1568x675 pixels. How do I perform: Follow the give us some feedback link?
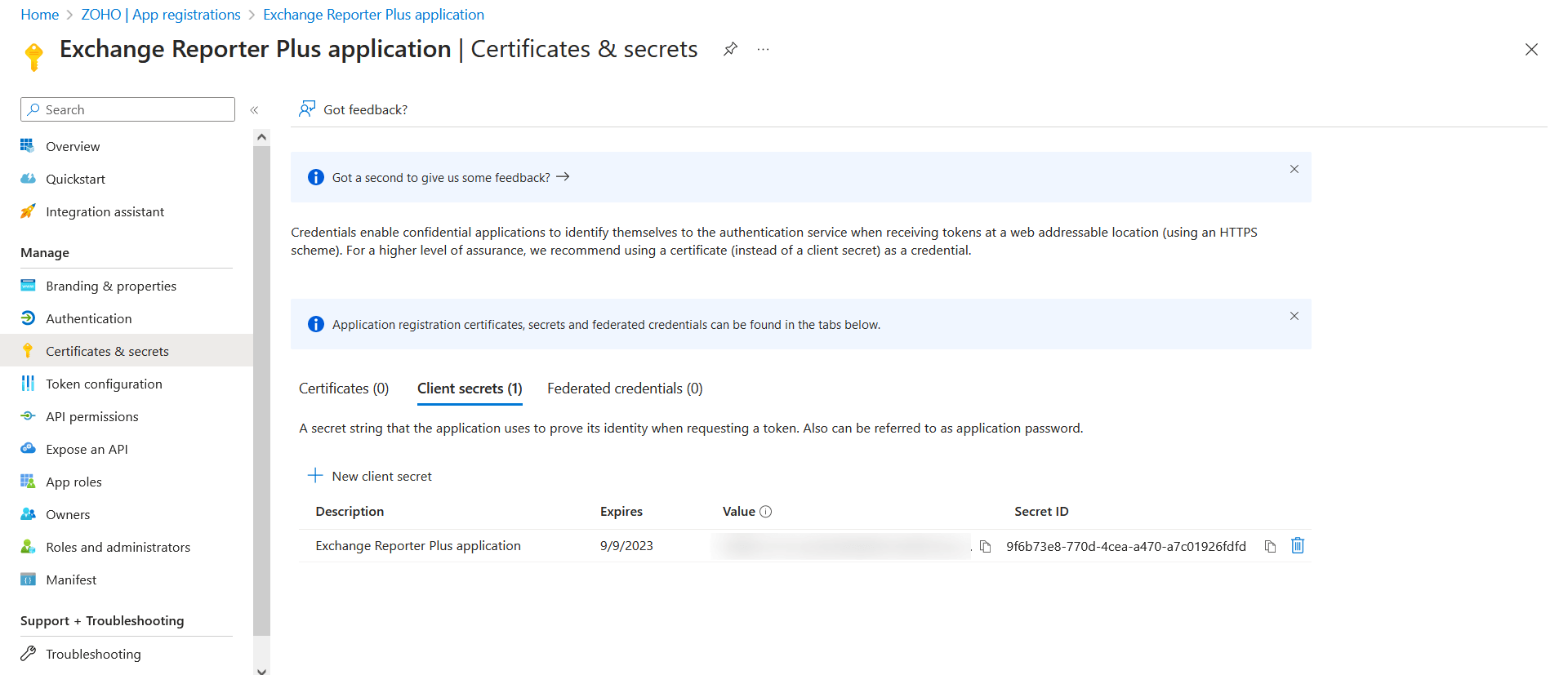click(450, 177)
